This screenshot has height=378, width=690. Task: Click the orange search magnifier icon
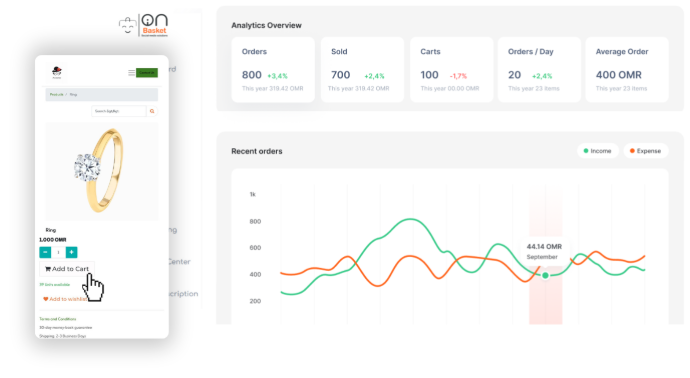[x=152, y=111]
